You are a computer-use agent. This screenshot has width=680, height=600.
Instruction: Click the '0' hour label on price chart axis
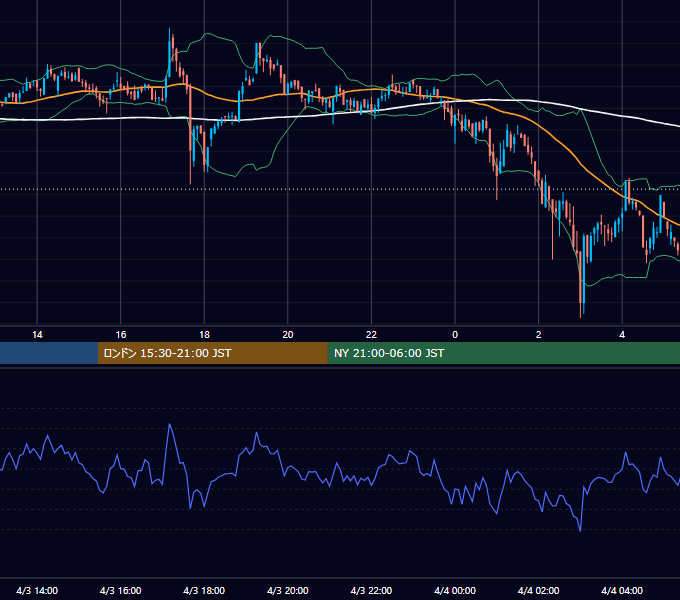point(455,335)
